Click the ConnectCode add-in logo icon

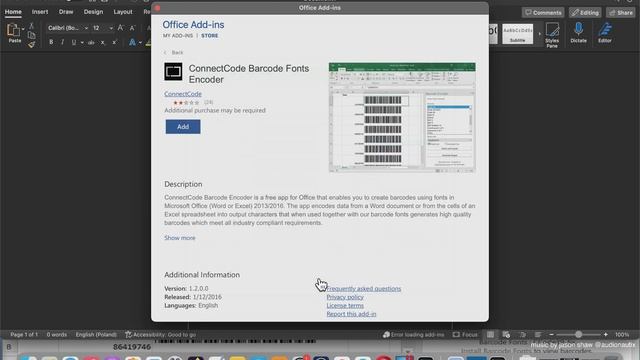point(173,71)
